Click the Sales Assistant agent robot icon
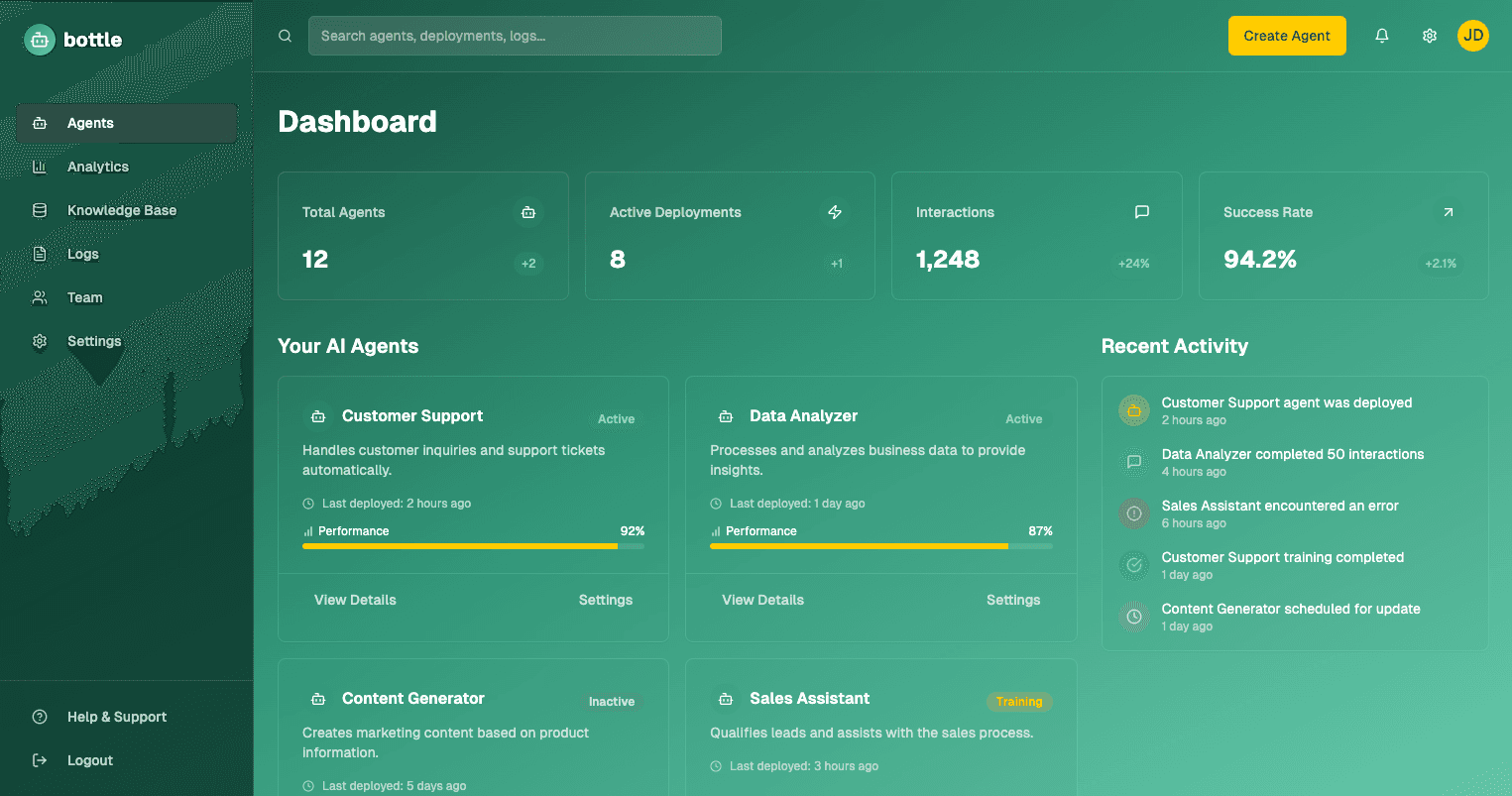Screen dimensions: 1512x796 [x=726, y=699]
